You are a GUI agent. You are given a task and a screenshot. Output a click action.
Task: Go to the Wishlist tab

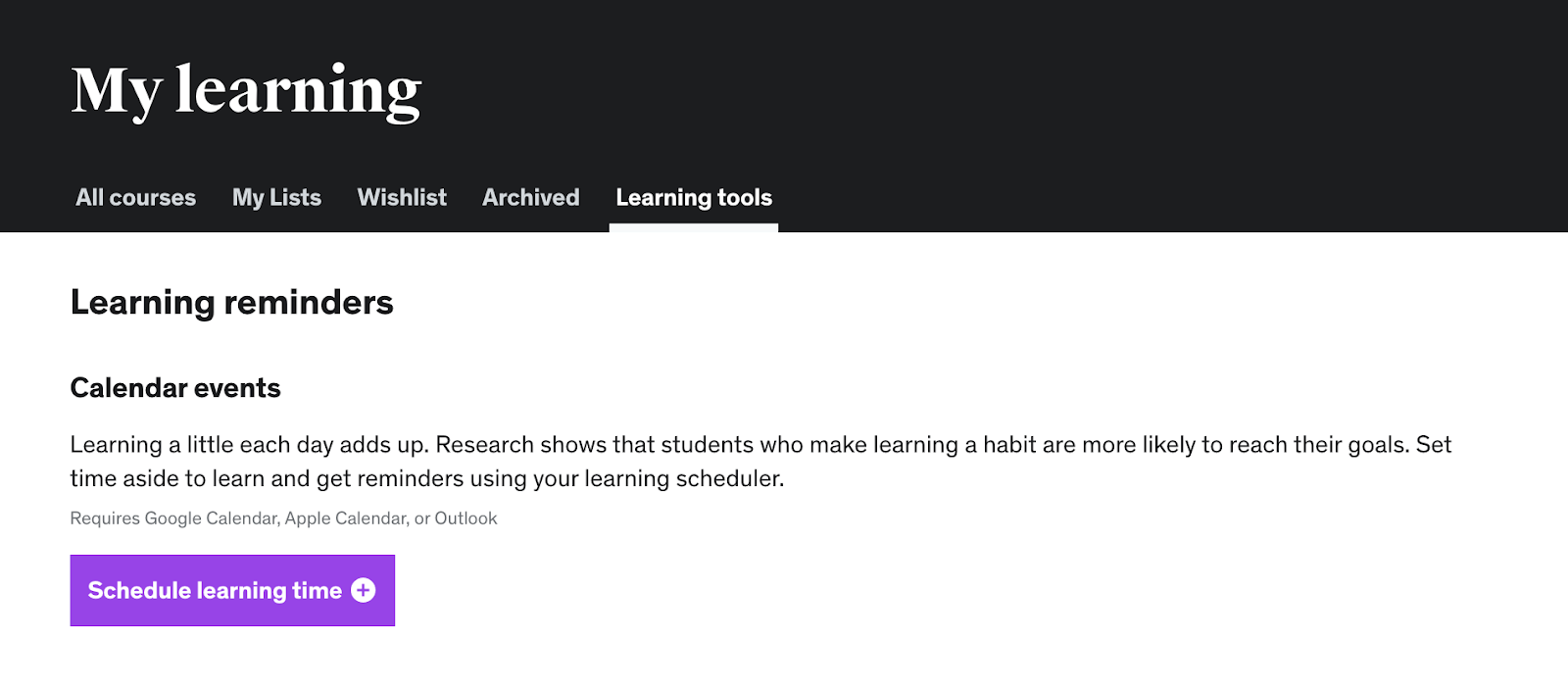tap(402, 198)
